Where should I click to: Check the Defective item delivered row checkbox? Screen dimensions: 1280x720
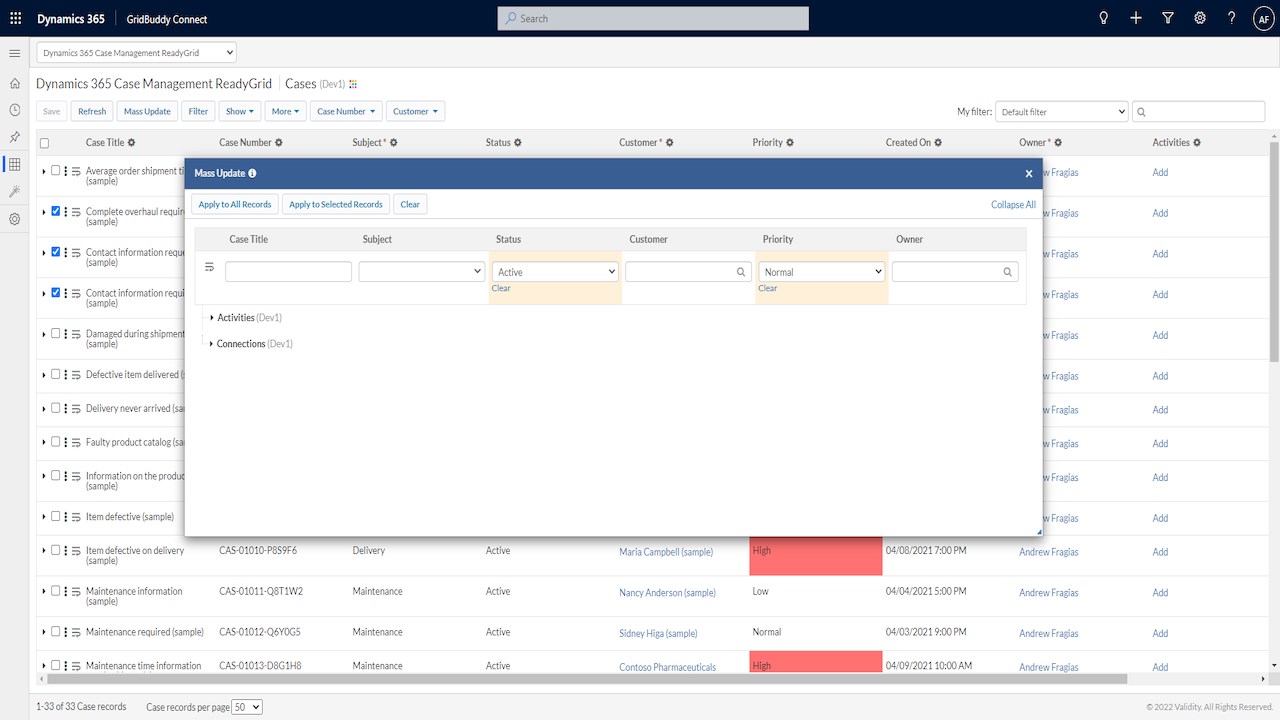tap(56, 374)
